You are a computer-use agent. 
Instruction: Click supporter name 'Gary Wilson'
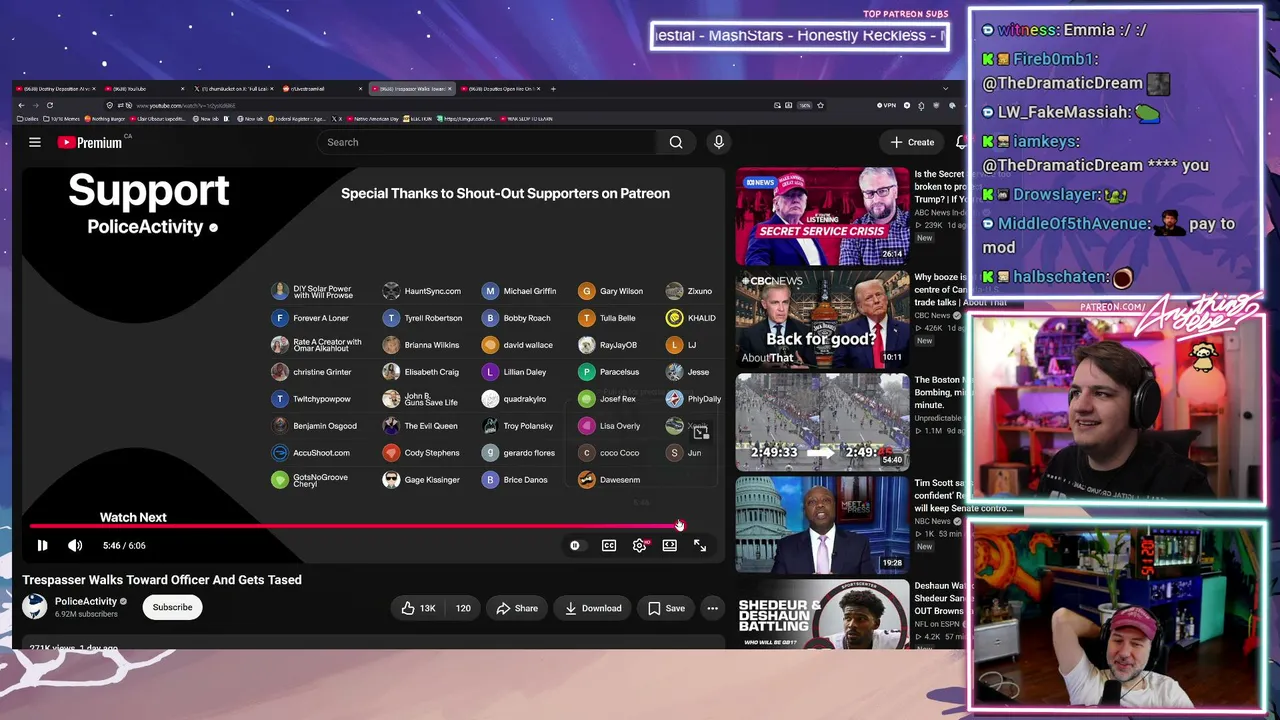(x=621, y=291)
